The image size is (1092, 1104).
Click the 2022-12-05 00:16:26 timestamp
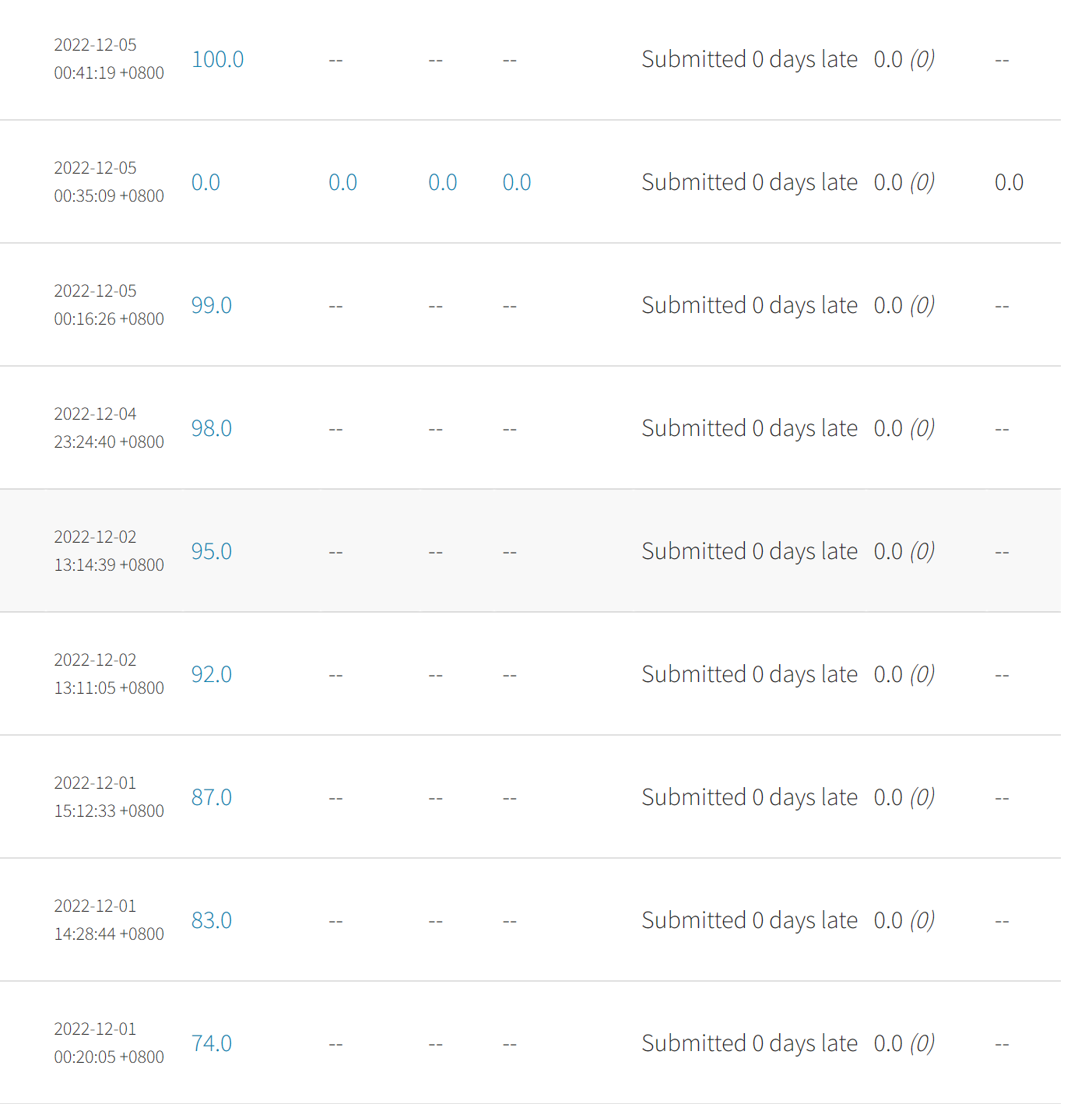click(x=108, y=305)
